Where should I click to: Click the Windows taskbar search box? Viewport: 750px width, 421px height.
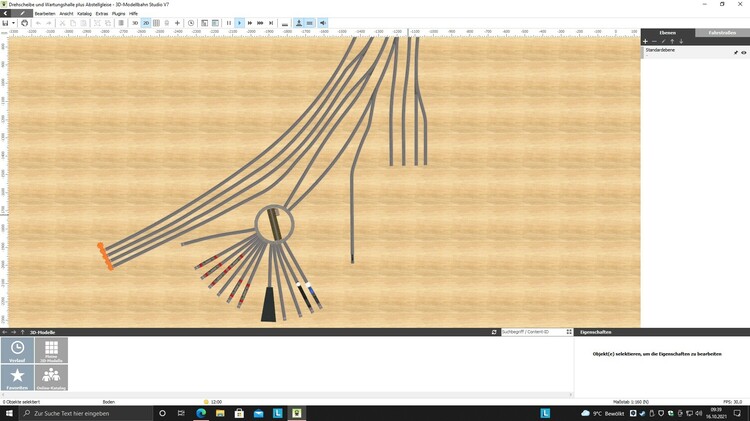point(85,413)
